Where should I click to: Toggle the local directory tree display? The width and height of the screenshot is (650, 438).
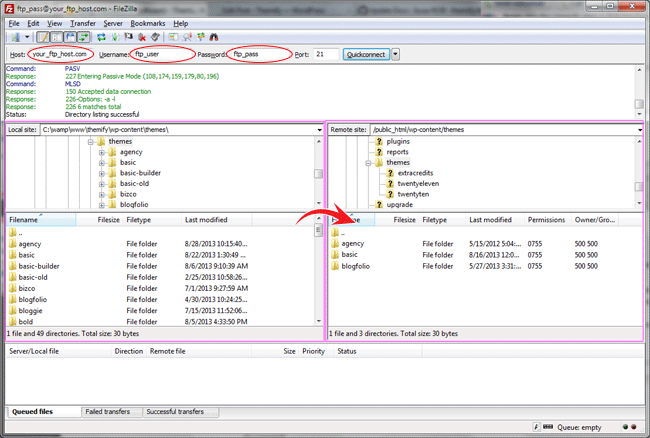pos(57,37)
